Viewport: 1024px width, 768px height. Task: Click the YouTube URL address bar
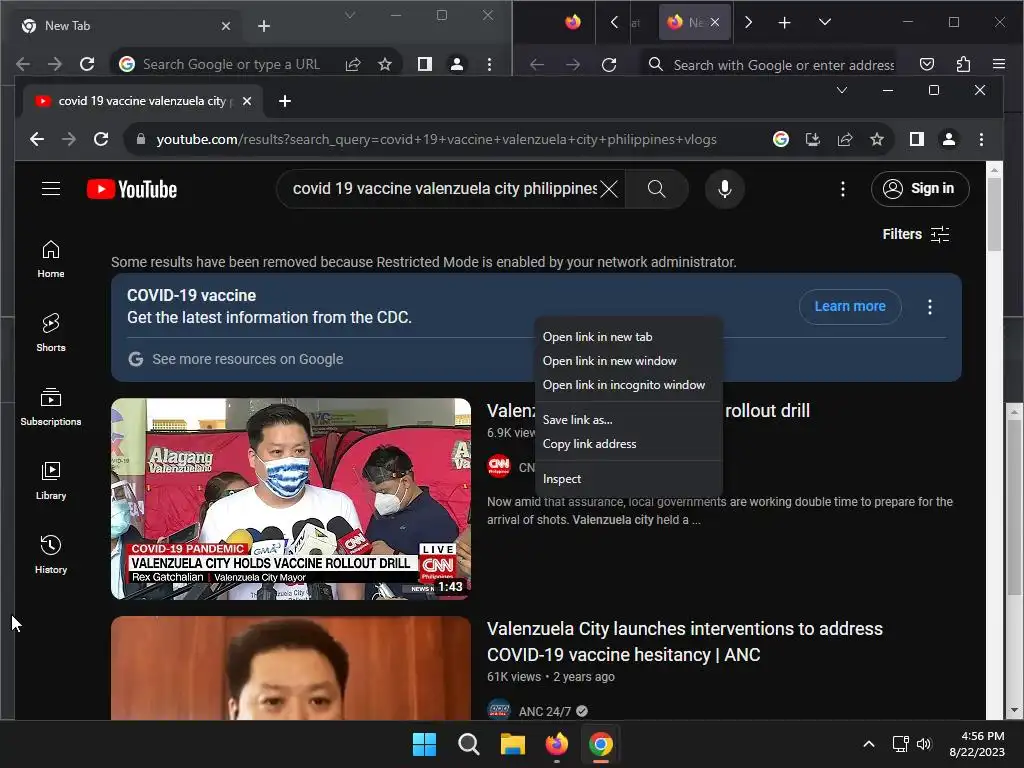(x=436, y=139)
